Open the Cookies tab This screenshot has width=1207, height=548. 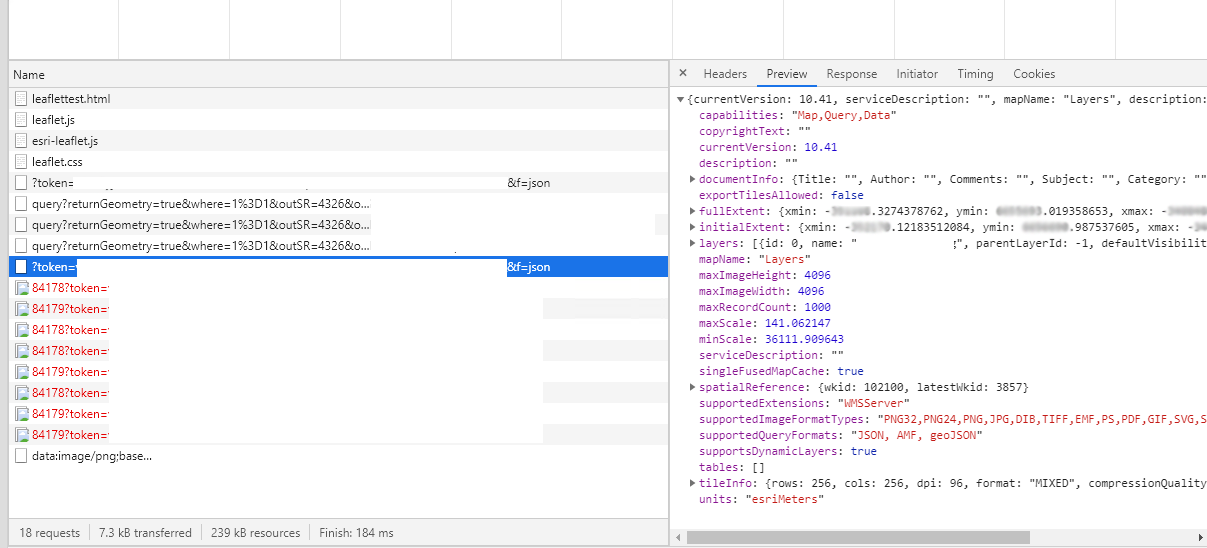click(x=1034, y=74)
